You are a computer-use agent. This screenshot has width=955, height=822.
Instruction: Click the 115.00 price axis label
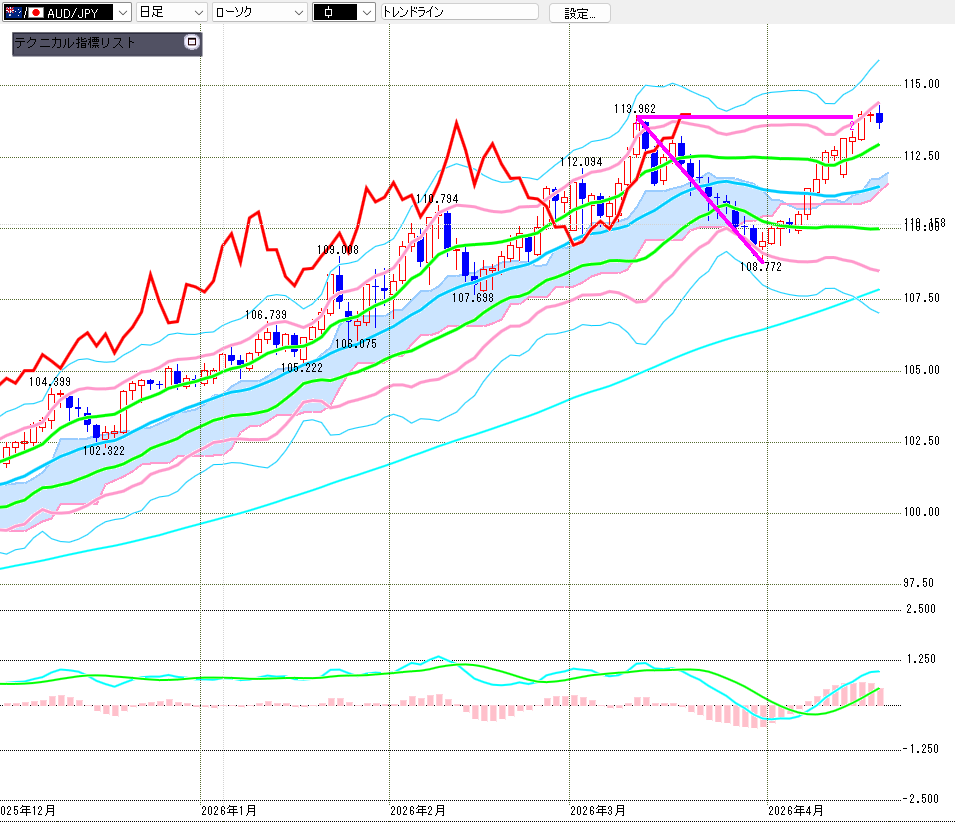pos(923,84)
